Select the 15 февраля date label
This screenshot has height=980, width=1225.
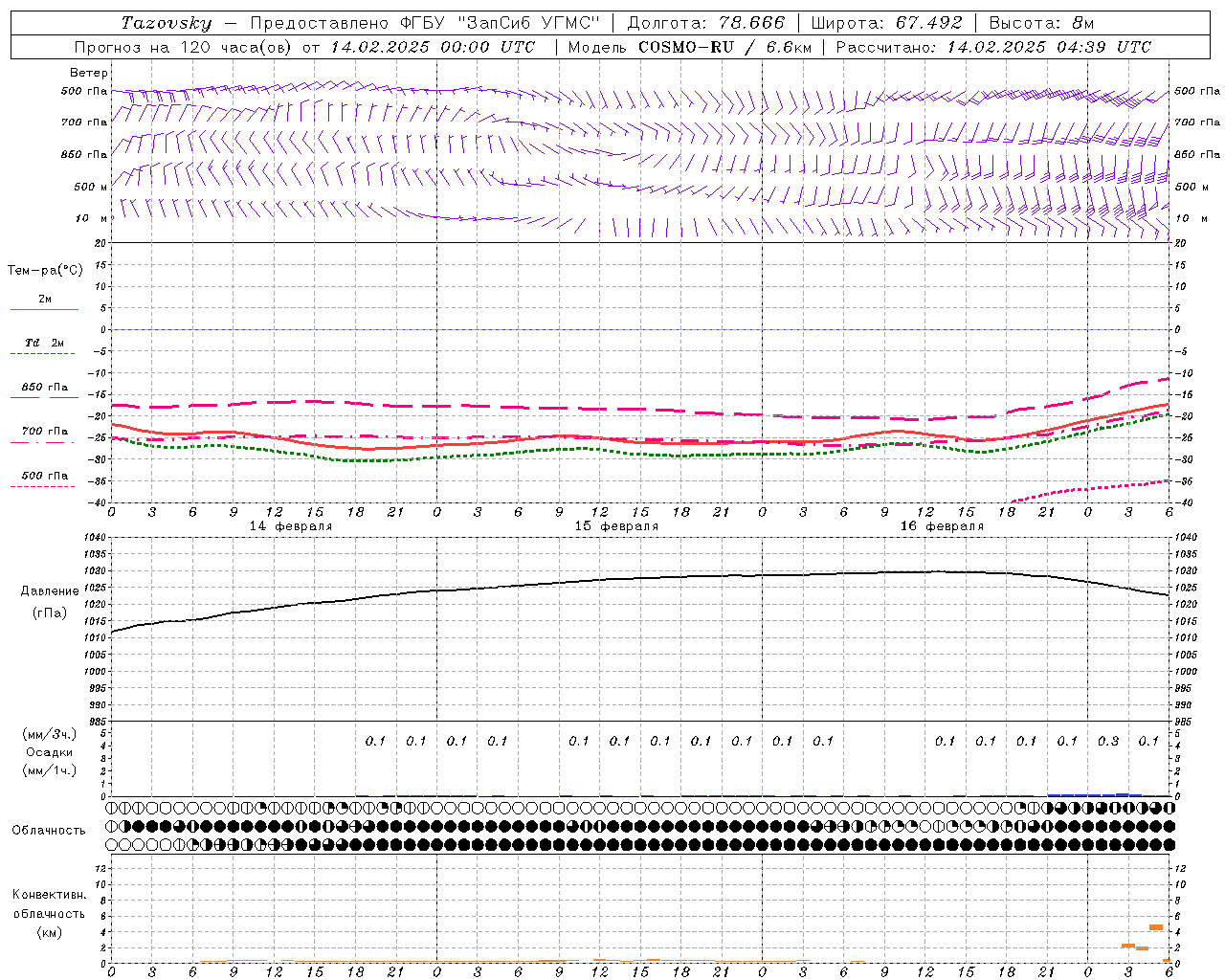pyautogui.click(x=616, y=526)
